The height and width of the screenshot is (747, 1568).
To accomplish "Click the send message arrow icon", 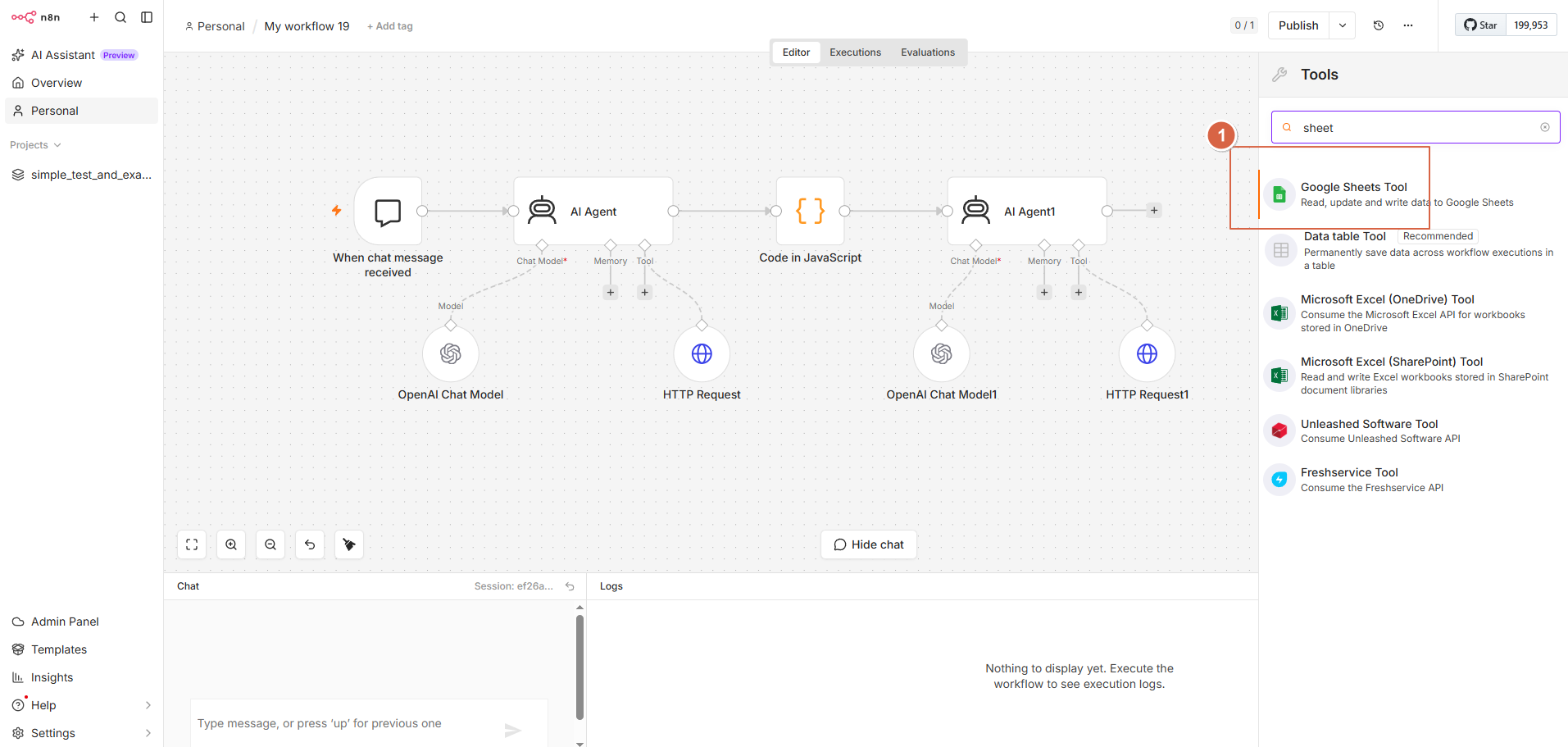I will (513, 731).
